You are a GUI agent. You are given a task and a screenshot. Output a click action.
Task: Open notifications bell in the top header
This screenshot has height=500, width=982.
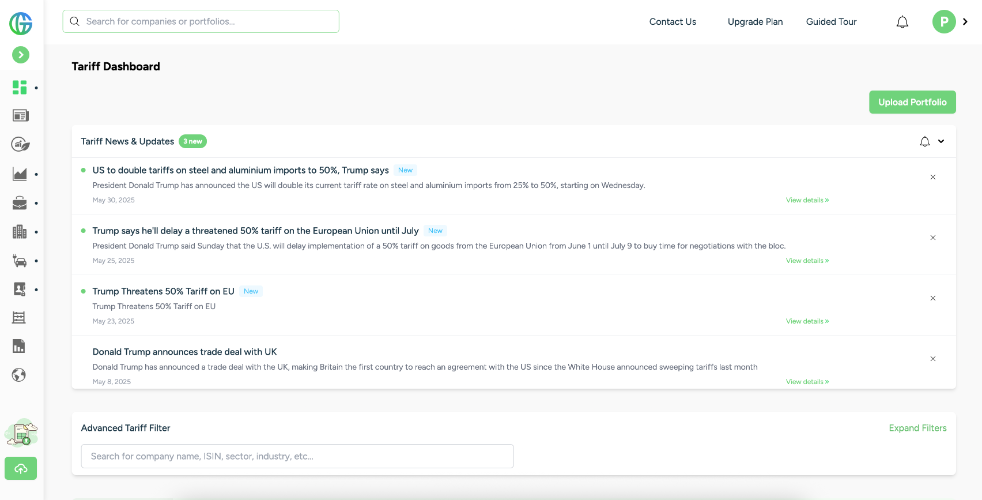[x=902, y=23]
